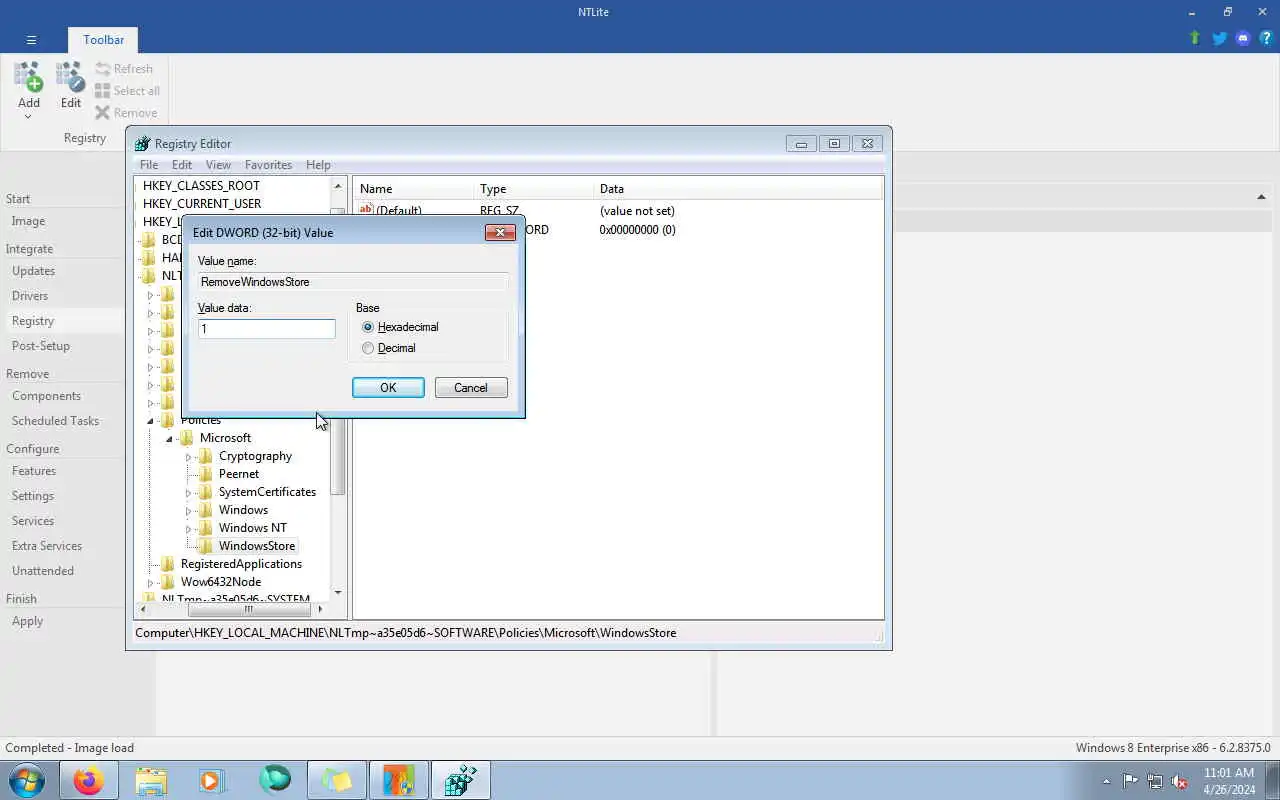The height and width of the screenshot is (800, 1280).
Task: Click the registry tree horizontal scrollbar thumb
Action: (248, 608)
